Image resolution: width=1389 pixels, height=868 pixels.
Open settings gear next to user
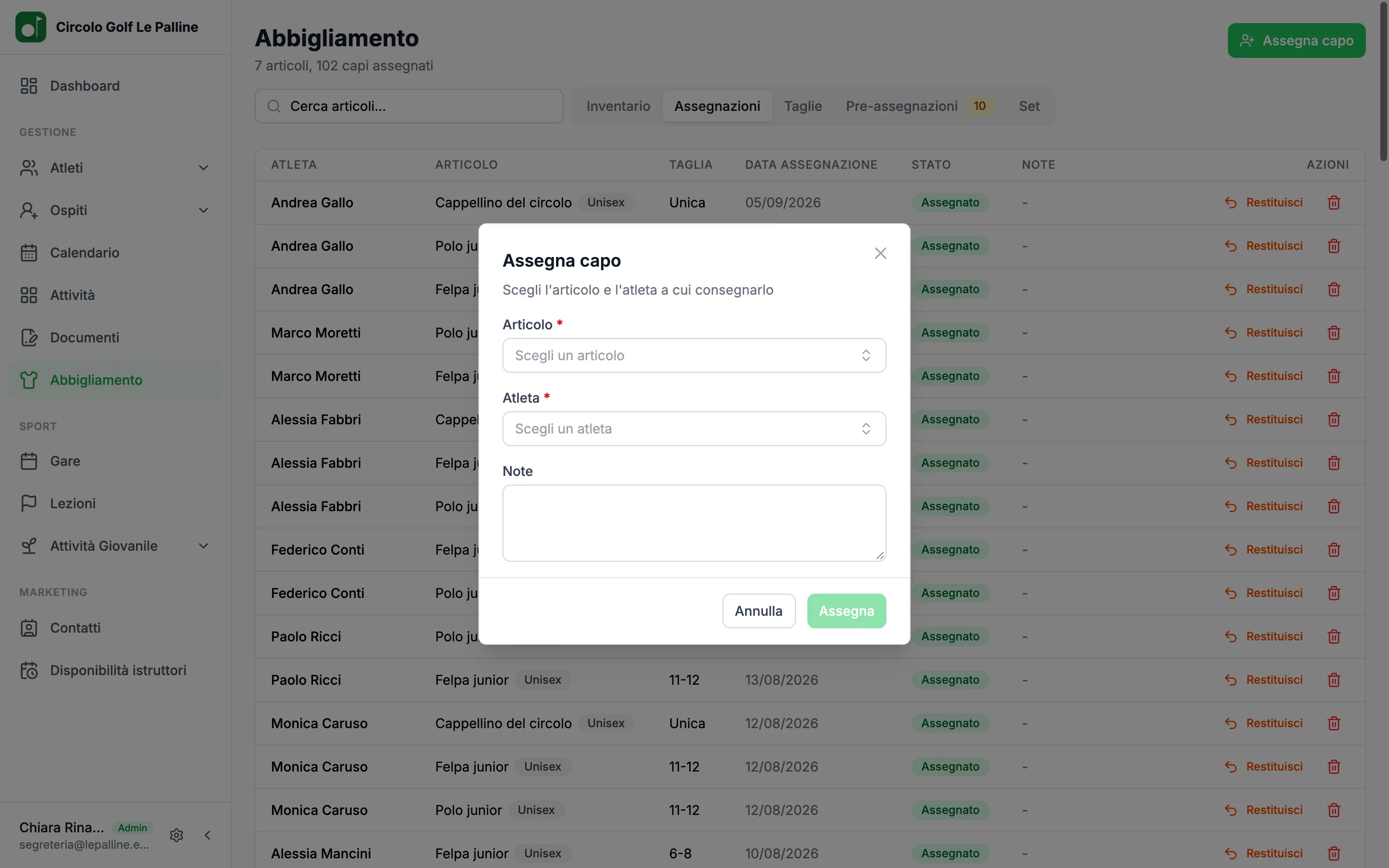(176, 835)
